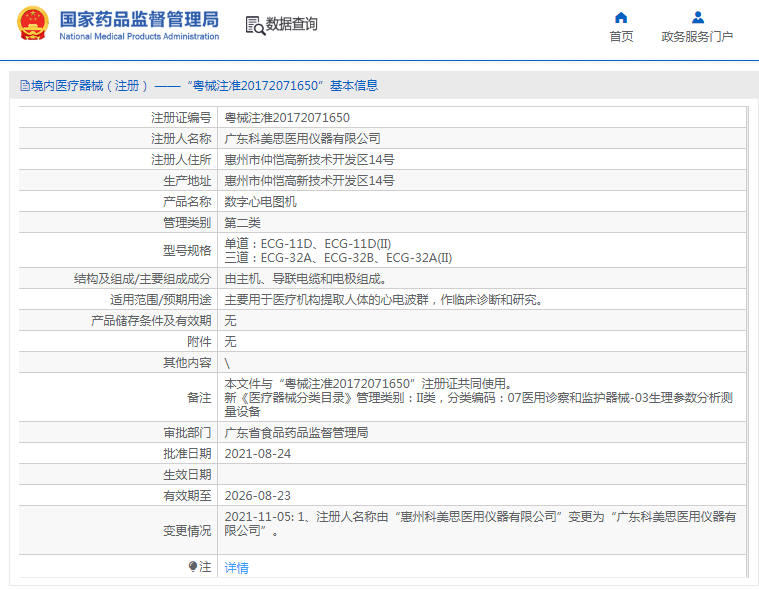This screenshot has height=590, width=759.
Task: Click management category 第二类 value
Action: coord(243,223)
